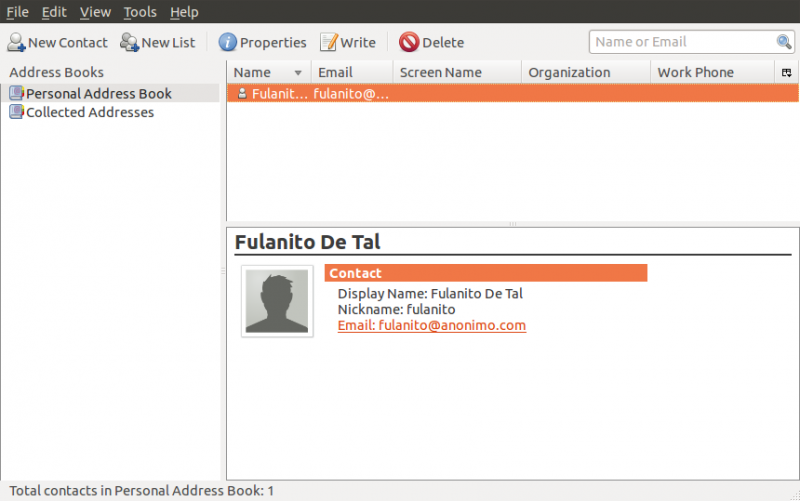Screen dimensions: 800x501
Task: Click the Email: fulanito@anonimo.com link
Action: tap(432, 325)
